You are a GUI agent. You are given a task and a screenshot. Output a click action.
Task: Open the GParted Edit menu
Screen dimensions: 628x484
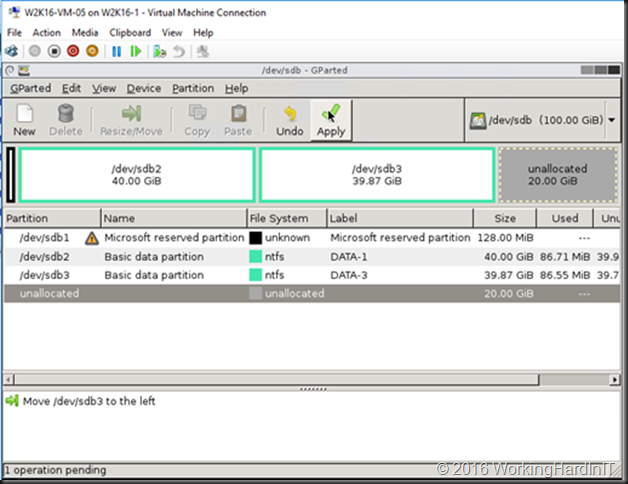(71, 88)
